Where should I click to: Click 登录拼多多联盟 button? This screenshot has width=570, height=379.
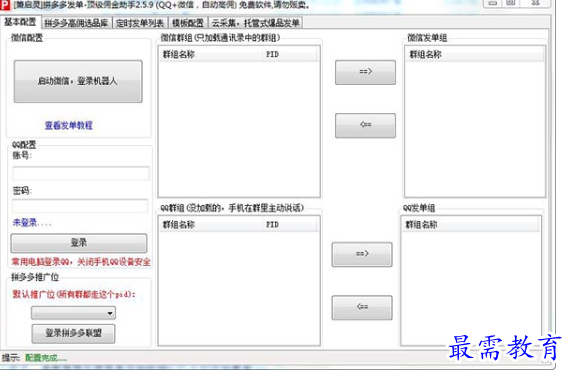(x=73, y=333)
